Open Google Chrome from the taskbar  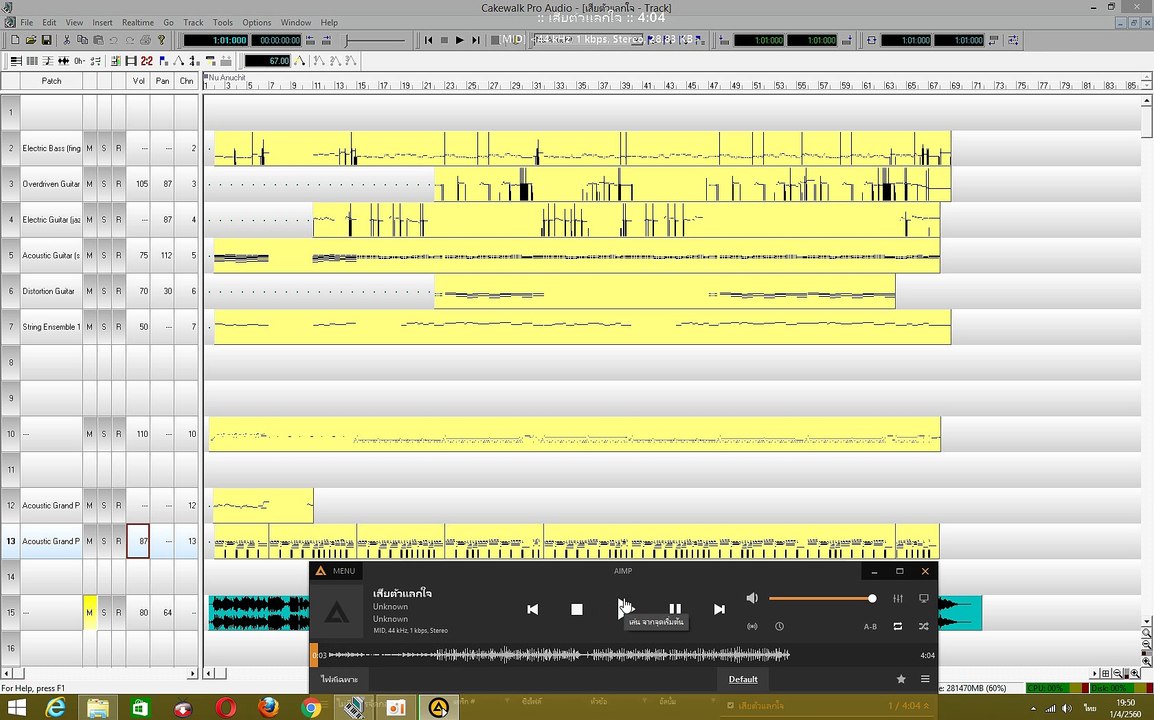tap(311, 707)
